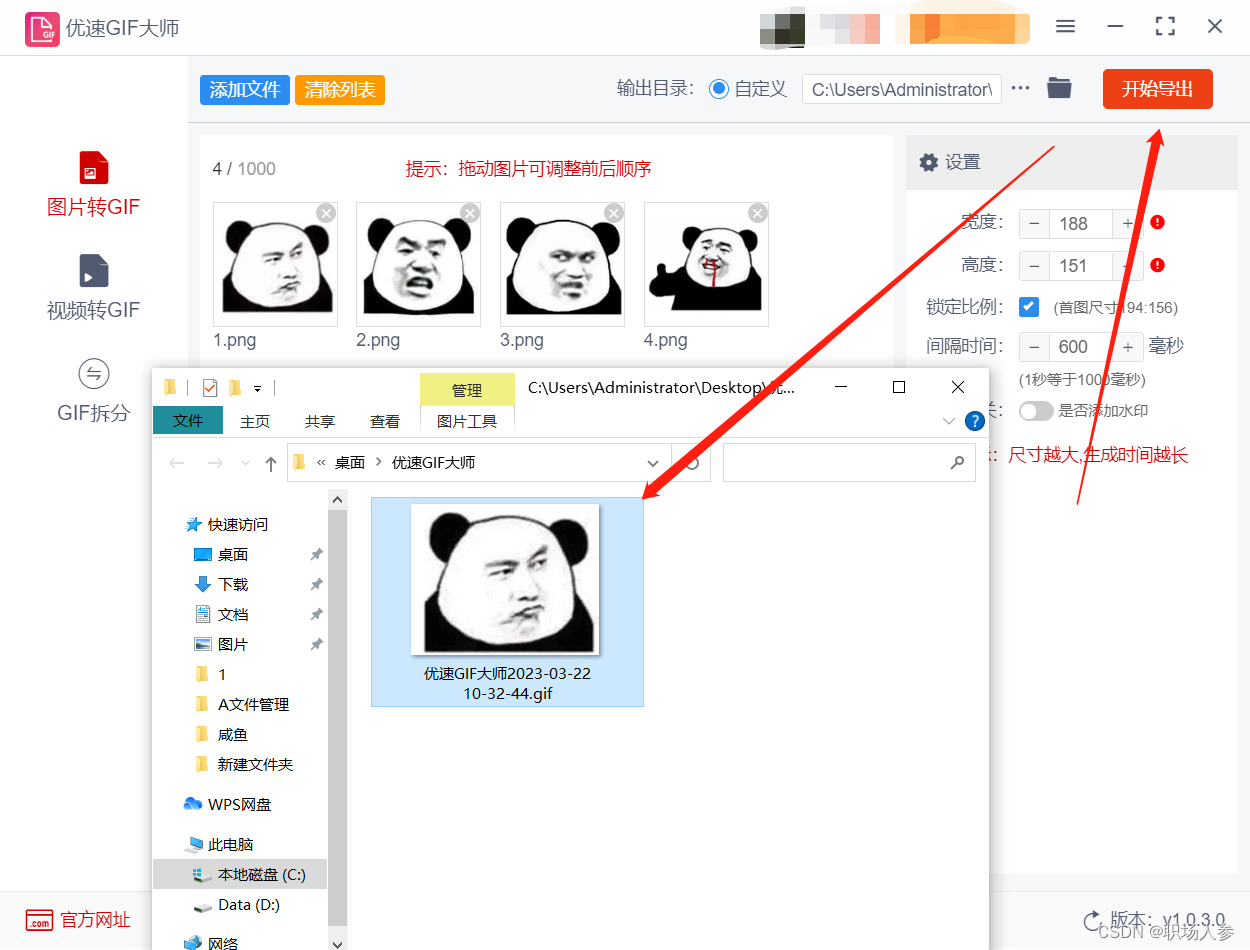Switch to the 主页 ribbon tab
This screenshot has height=950, width=1250.
255,421
